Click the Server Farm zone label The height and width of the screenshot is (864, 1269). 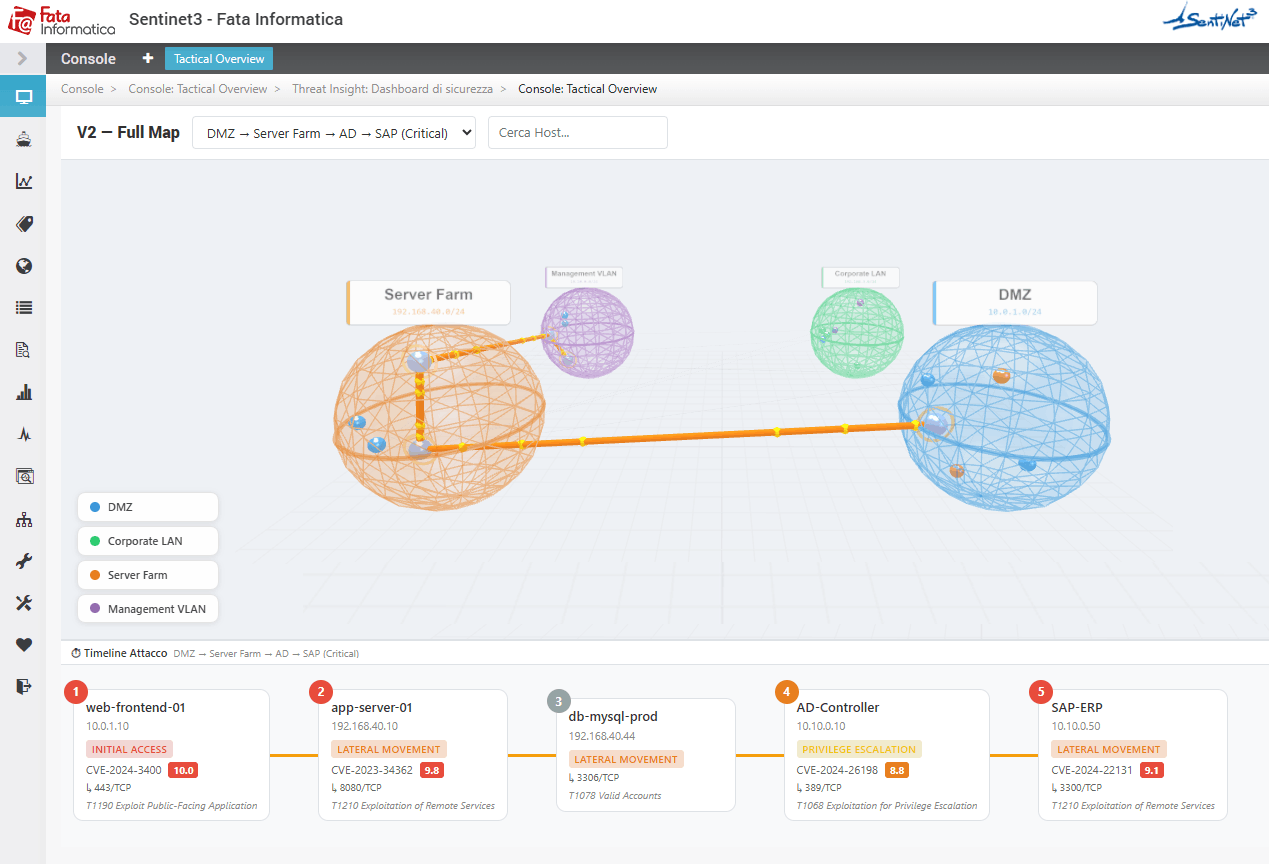click(x=428, y=302)
